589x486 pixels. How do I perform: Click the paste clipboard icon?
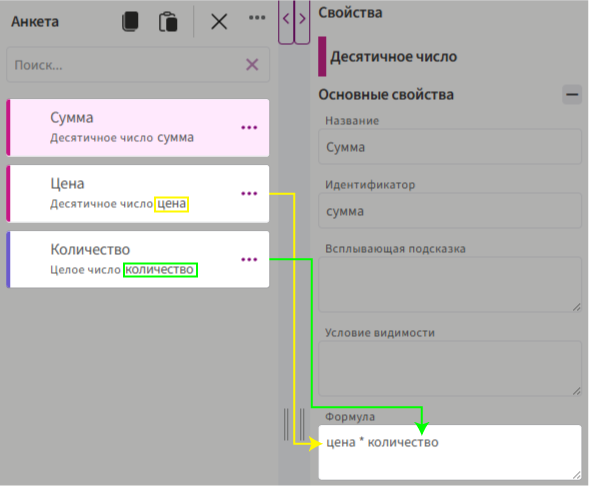point(168,22)
